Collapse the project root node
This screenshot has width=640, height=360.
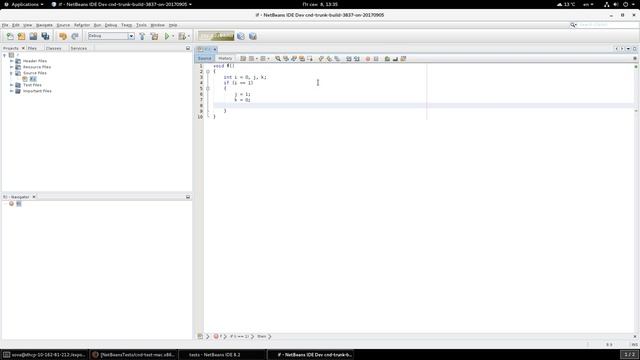pyautogui.click(x=4, y=55)
